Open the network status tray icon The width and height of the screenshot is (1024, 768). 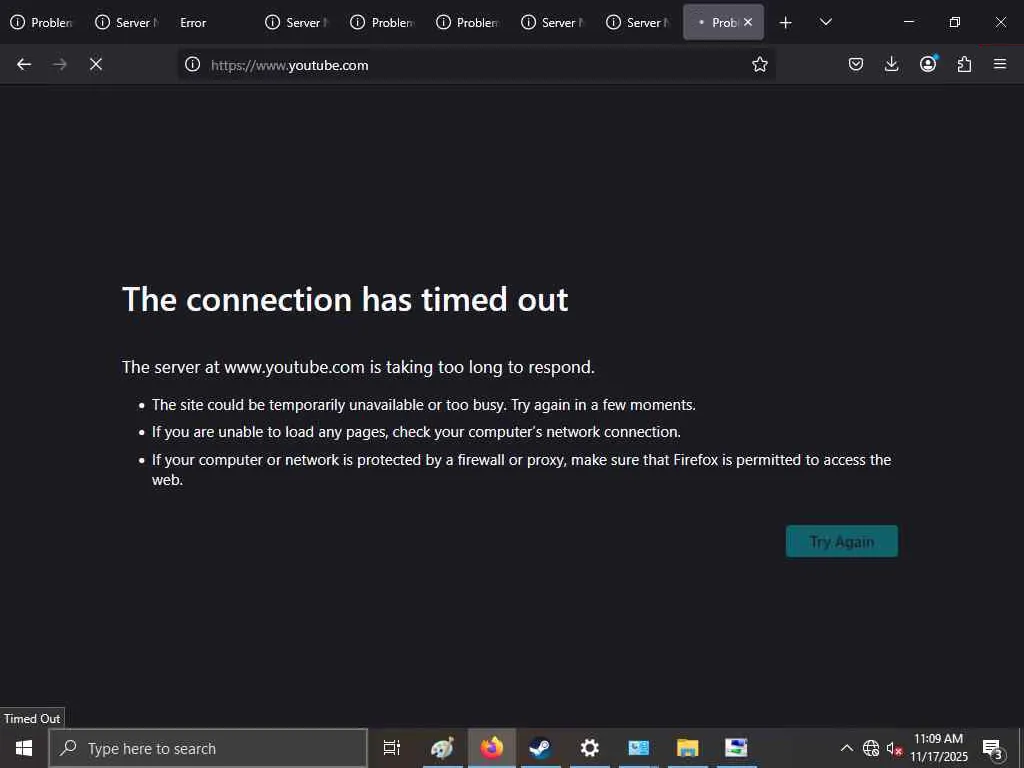point(871,748)
